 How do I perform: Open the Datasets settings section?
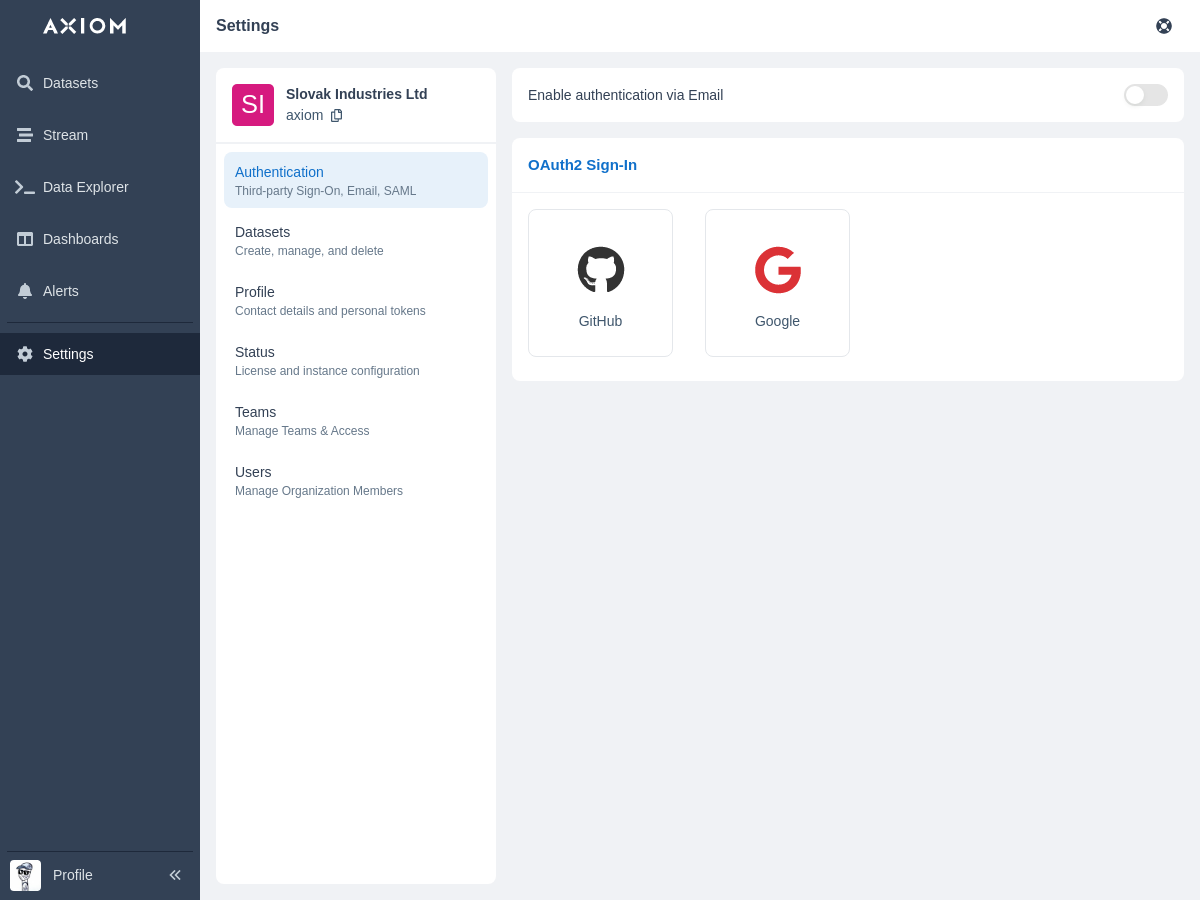[x=356, y=240]
